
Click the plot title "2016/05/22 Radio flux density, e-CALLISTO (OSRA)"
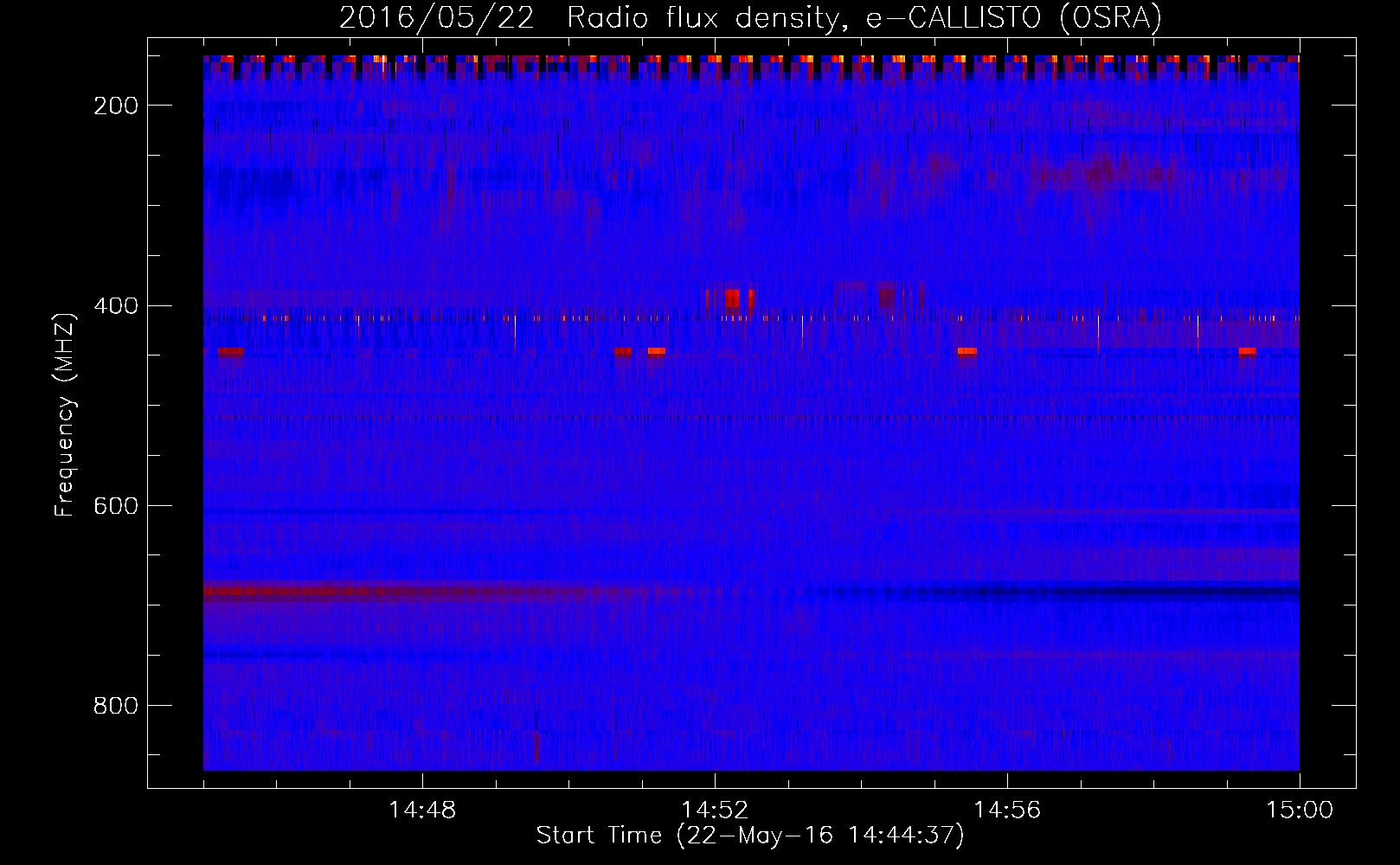[750, 17]
